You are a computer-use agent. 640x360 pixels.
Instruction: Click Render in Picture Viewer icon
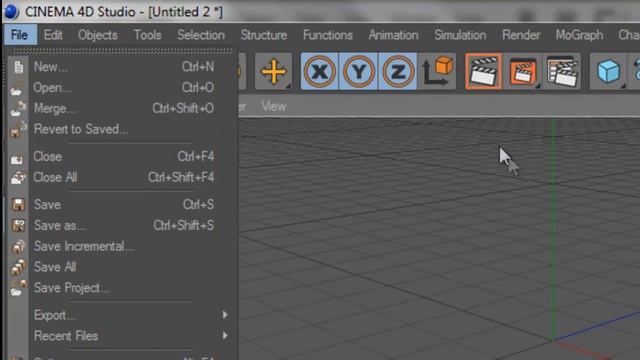tap(523, 71)
